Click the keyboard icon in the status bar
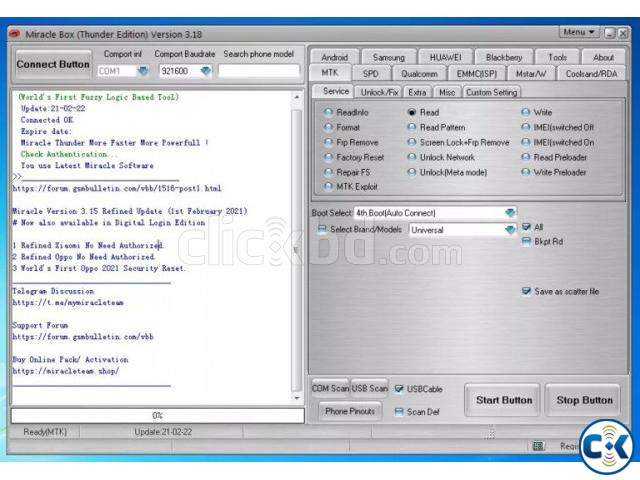The width and height of the screenshot is (640, 480). pos(538,446)
